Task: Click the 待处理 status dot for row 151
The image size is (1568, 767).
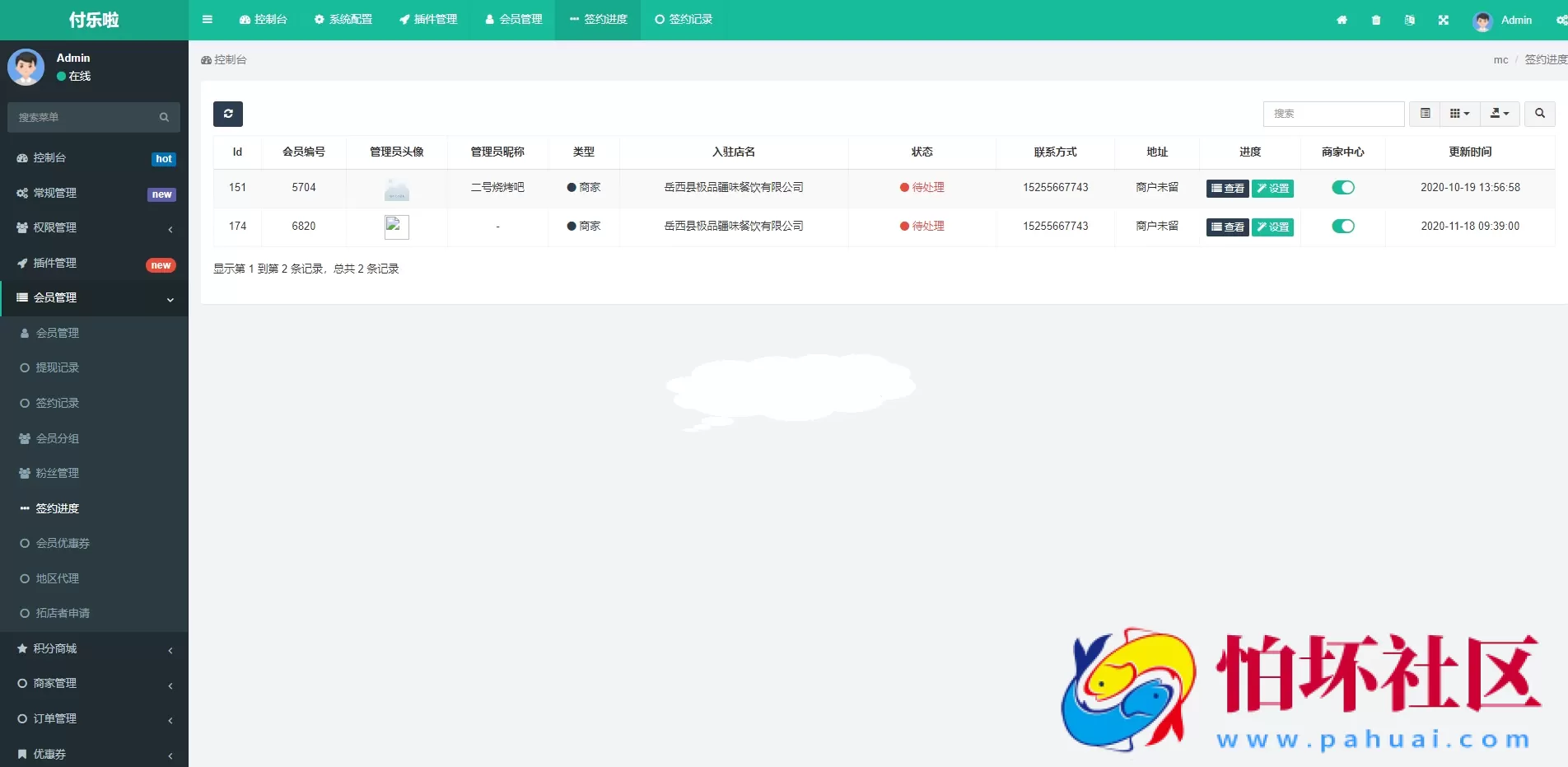Action: click(x=903, y=188)
